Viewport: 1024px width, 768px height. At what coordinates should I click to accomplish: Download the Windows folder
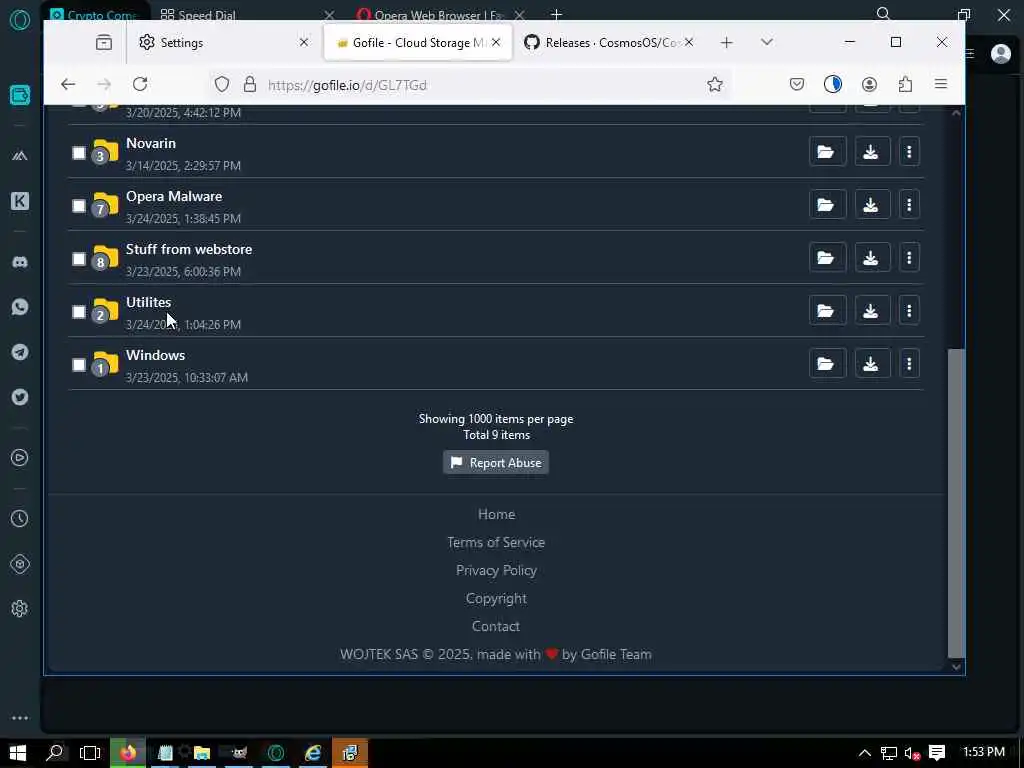pos(871,364)
